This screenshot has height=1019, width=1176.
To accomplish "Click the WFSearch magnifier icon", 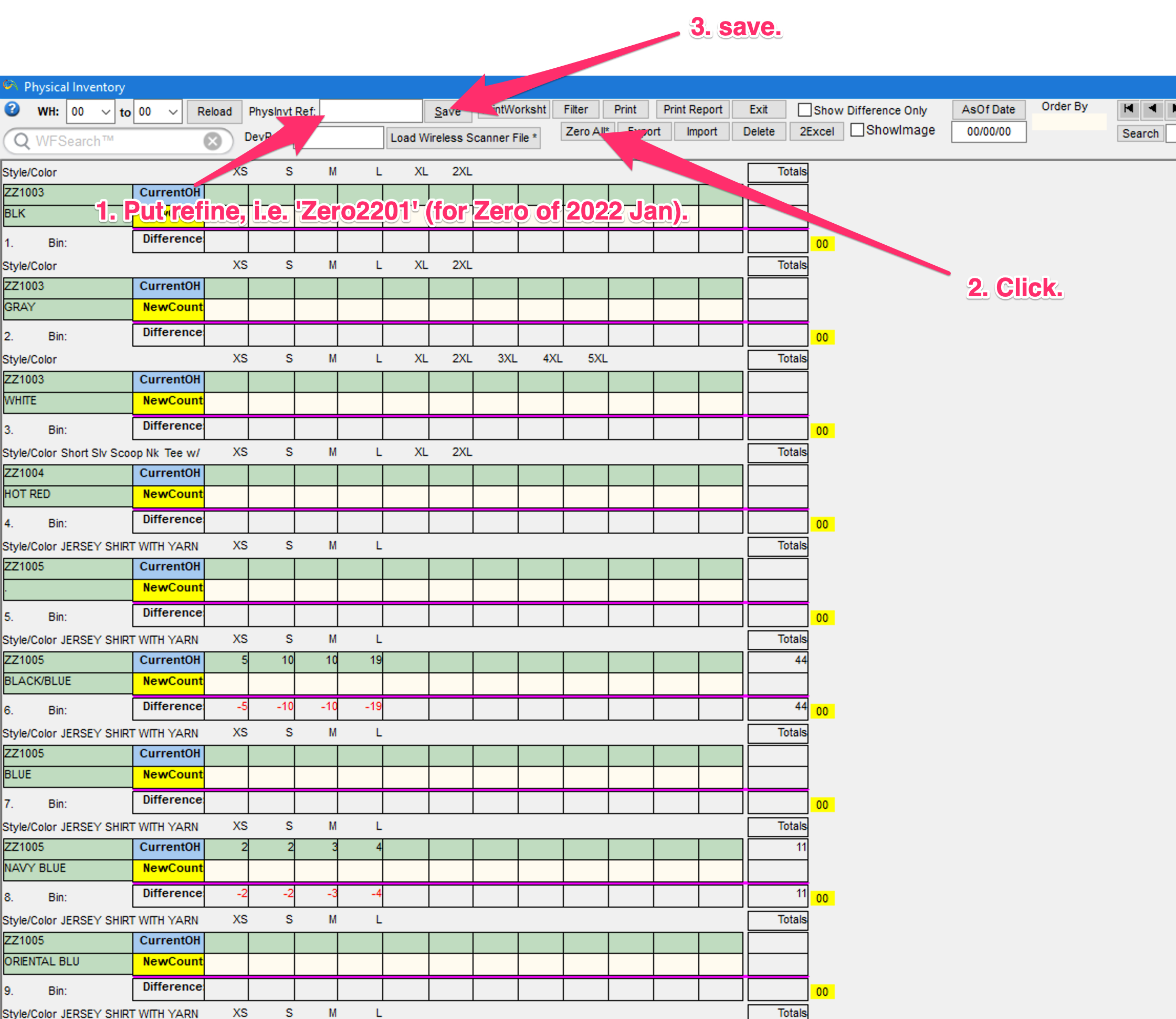I will pos(22,141).
